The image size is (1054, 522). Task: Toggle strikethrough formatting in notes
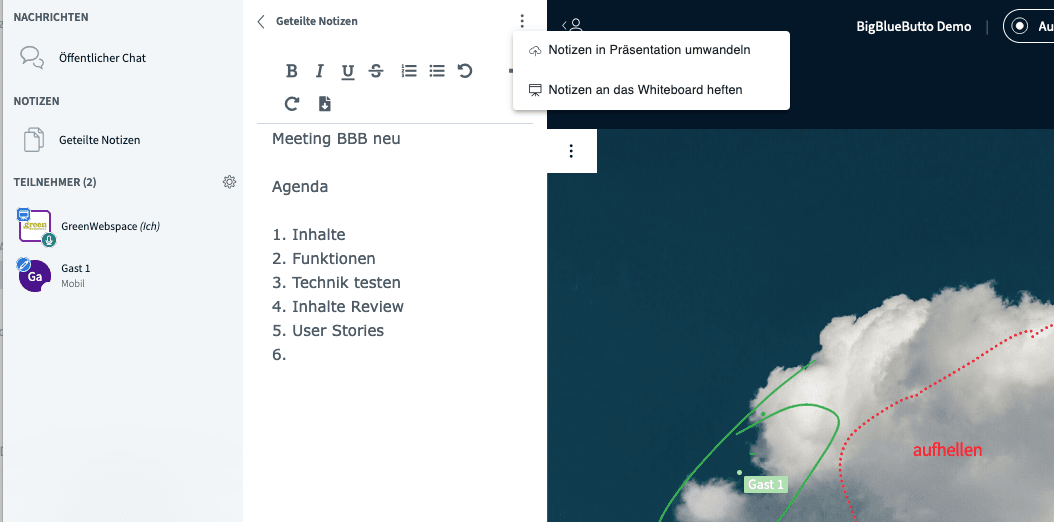376,71
